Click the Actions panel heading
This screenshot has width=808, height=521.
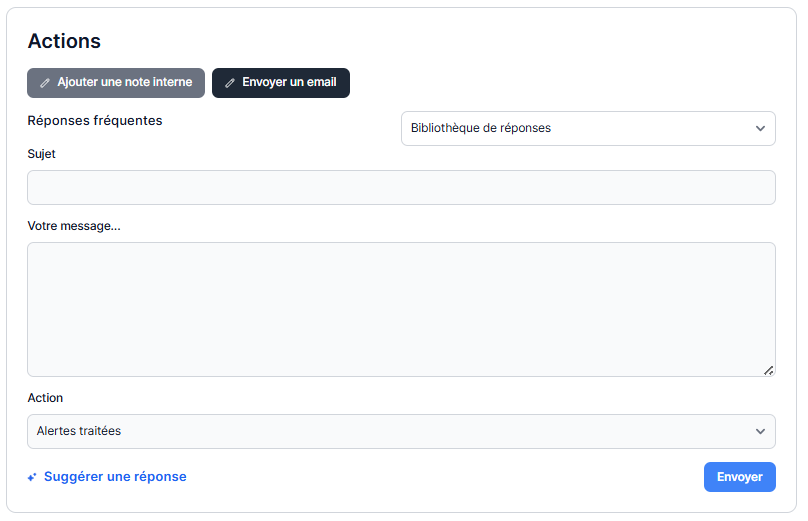64,41
